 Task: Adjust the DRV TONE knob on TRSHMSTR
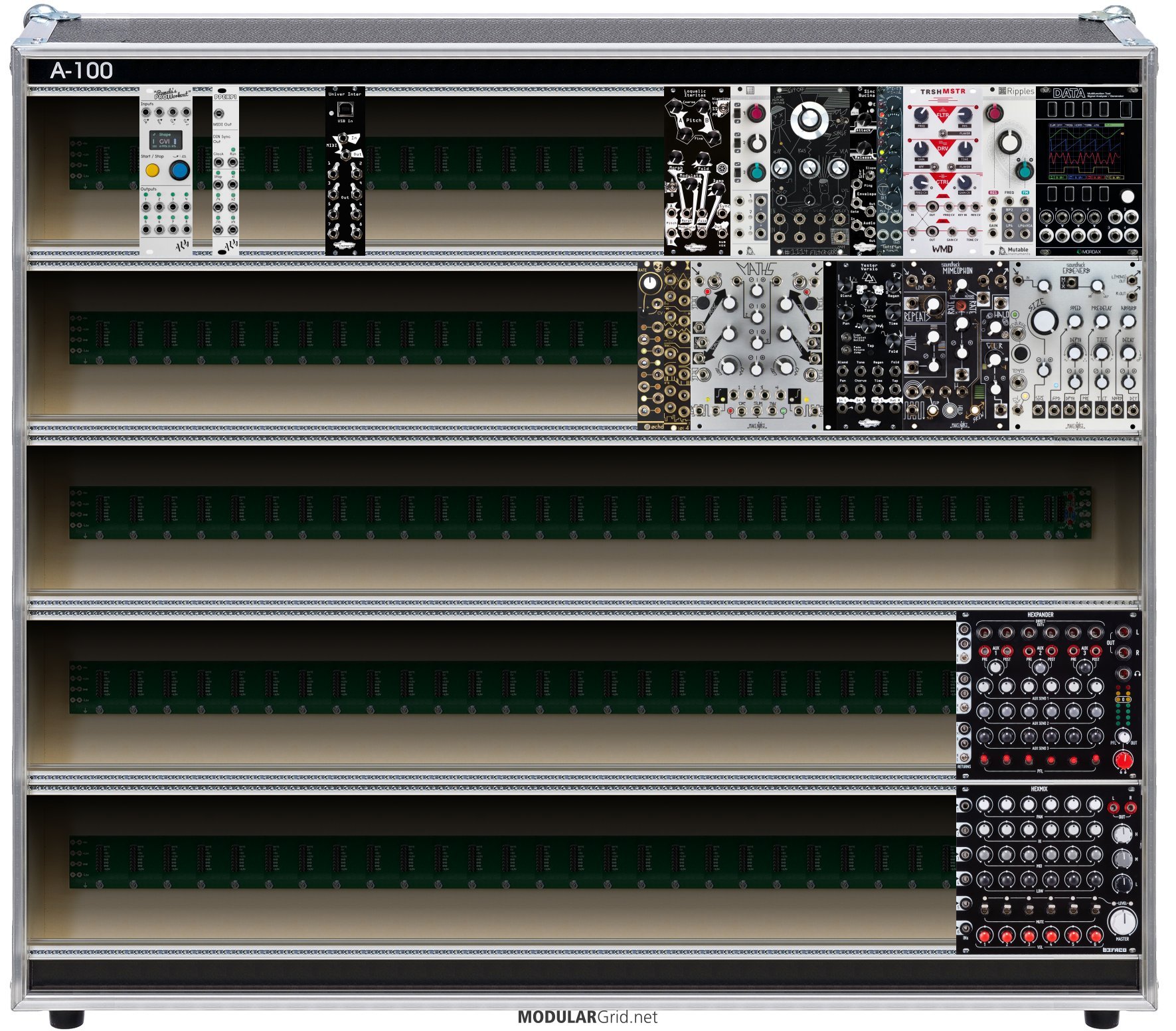pos(964,148)
